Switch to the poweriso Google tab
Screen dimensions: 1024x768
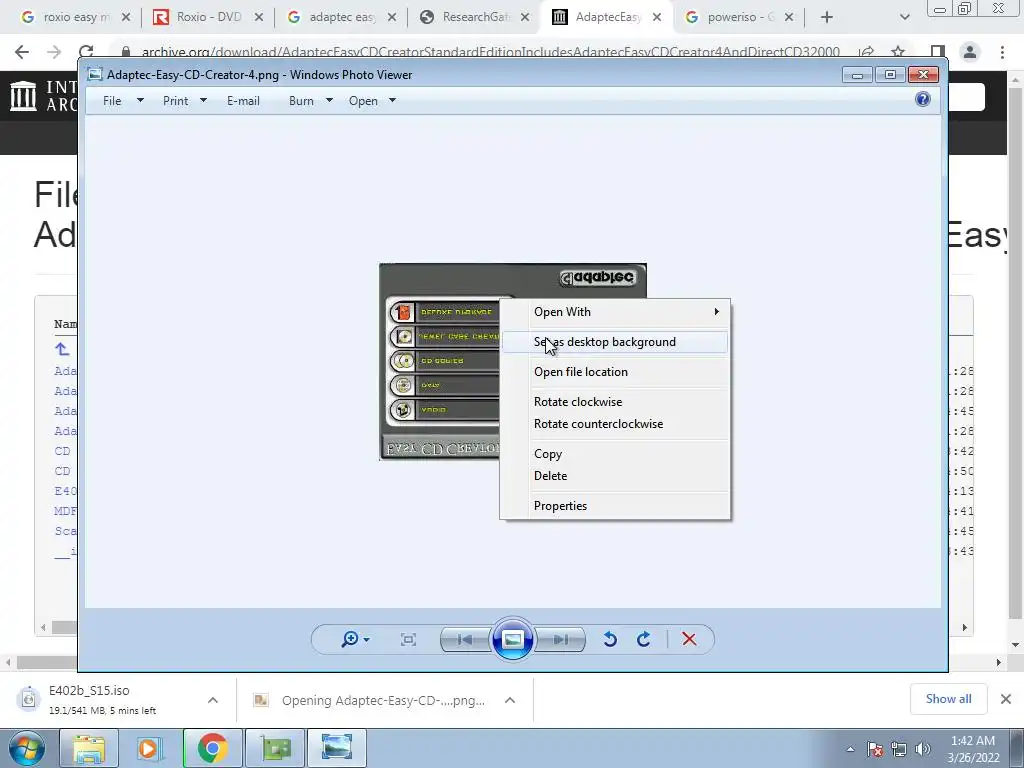[739, 18]
